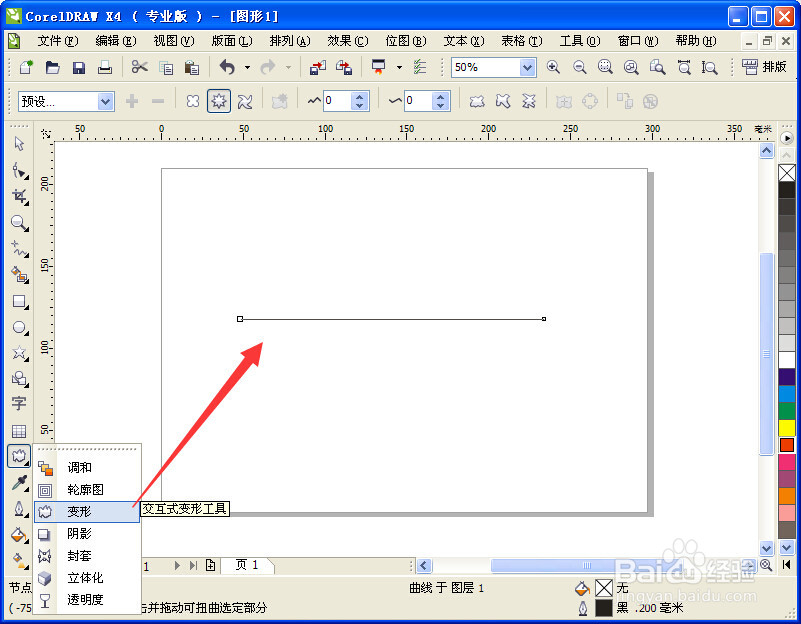
Task: Click the Copy icon
Action: (x=166, y=67)
